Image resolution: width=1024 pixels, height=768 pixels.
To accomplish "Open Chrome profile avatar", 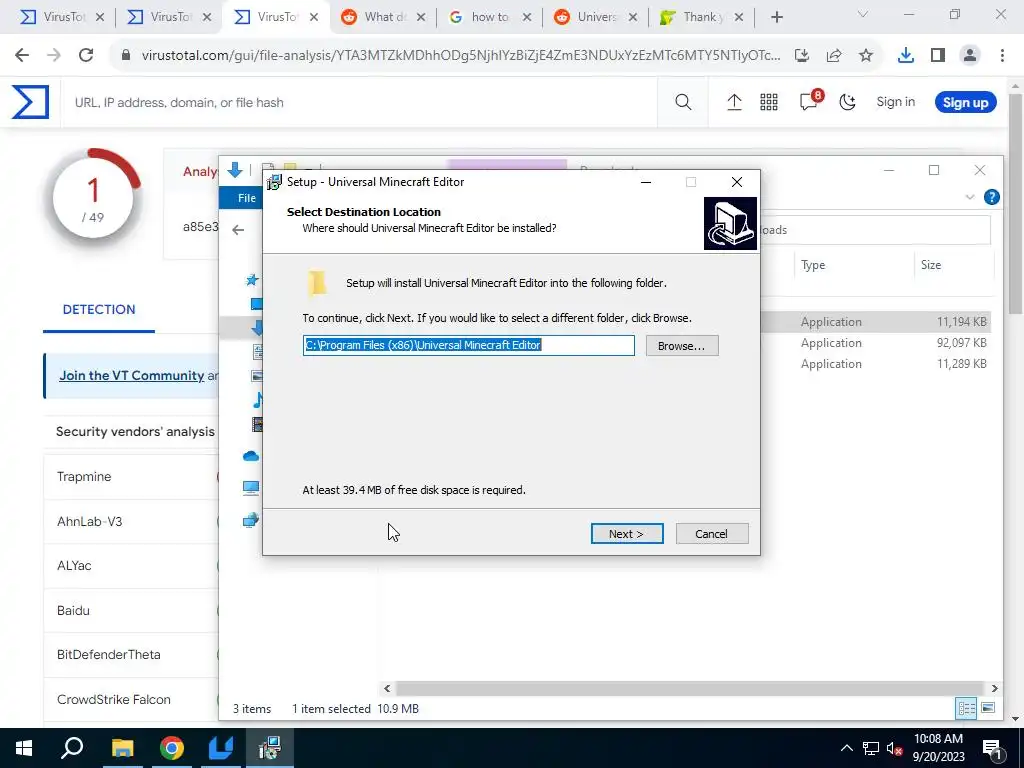I will [x=970, y=56].
